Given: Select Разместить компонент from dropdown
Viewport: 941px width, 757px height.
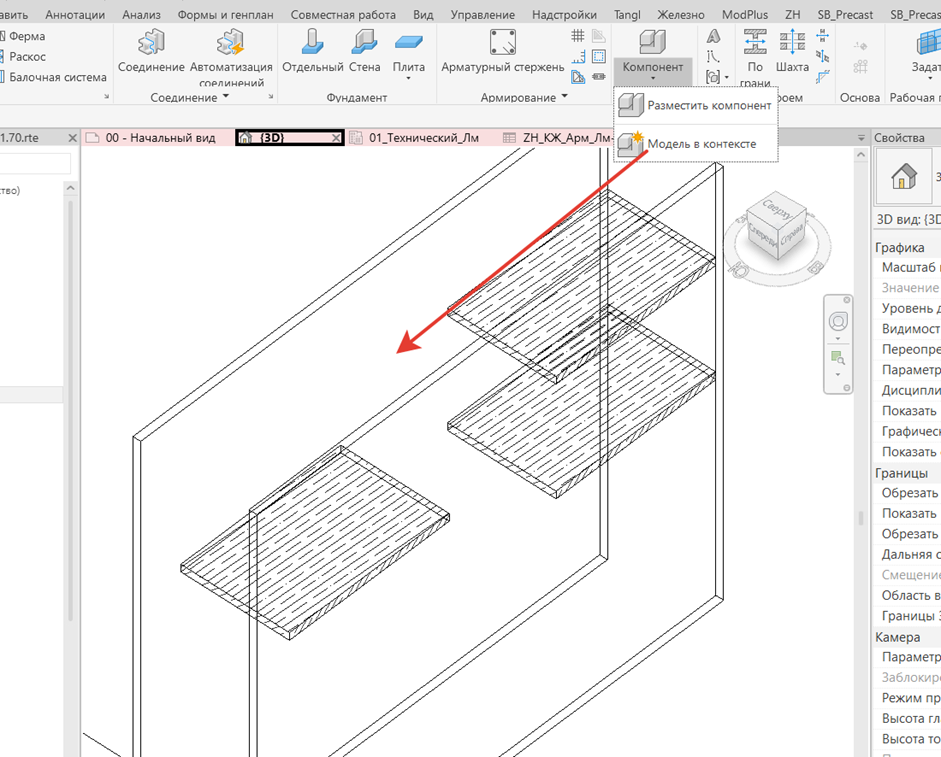Looking at the screenshot, I should pos(696,106).
